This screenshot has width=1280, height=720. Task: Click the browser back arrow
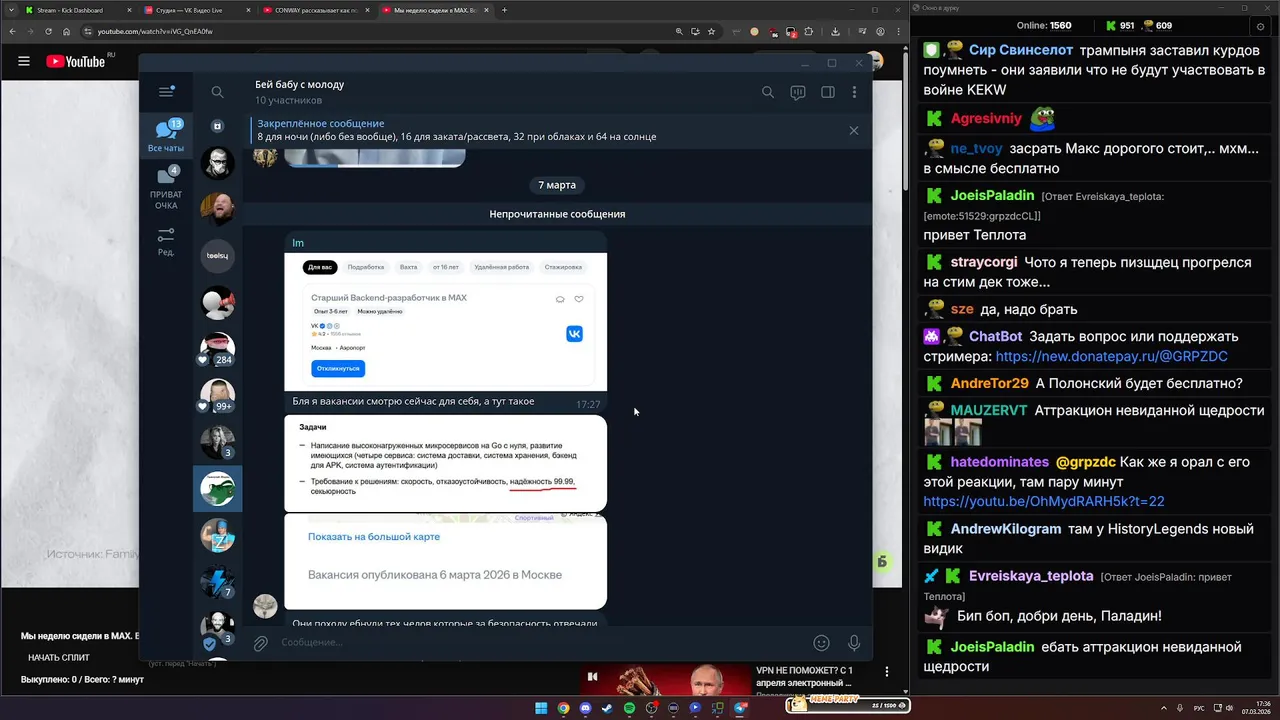tap(12, 31)
